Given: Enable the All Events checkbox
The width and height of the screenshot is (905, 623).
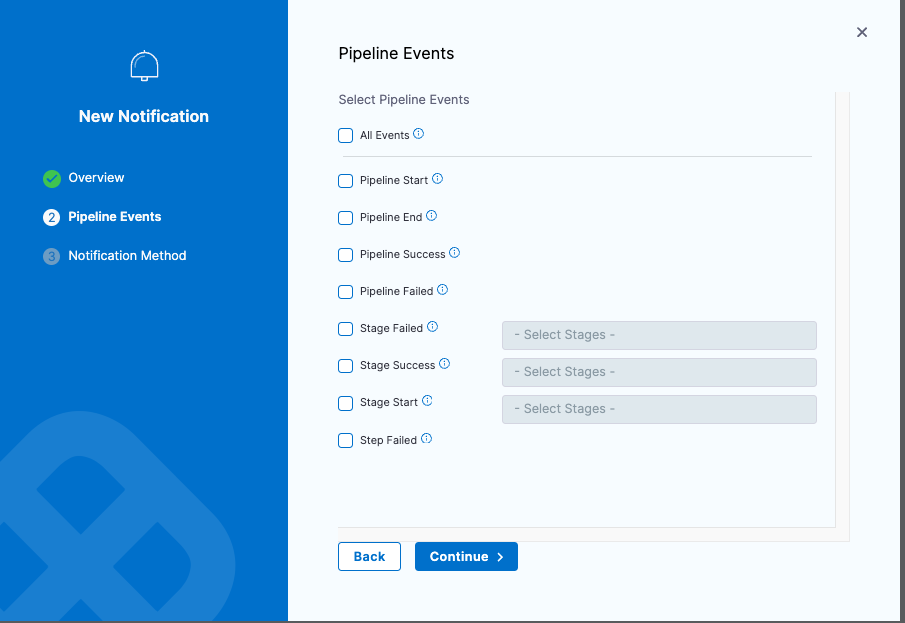Looking at the screenshot, I should 346,136.
